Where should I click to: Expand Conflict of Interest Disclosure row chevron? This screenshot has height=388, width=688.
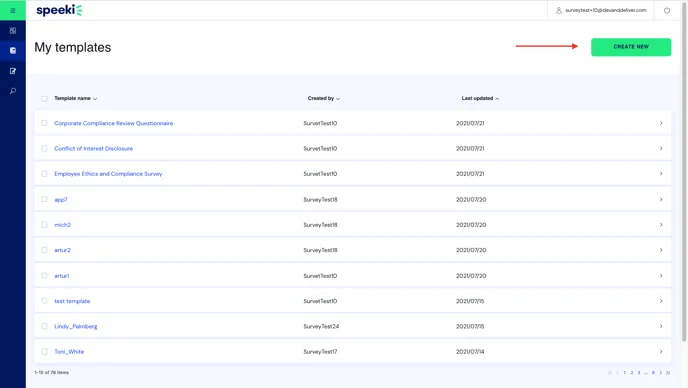[x=661, y=148]
